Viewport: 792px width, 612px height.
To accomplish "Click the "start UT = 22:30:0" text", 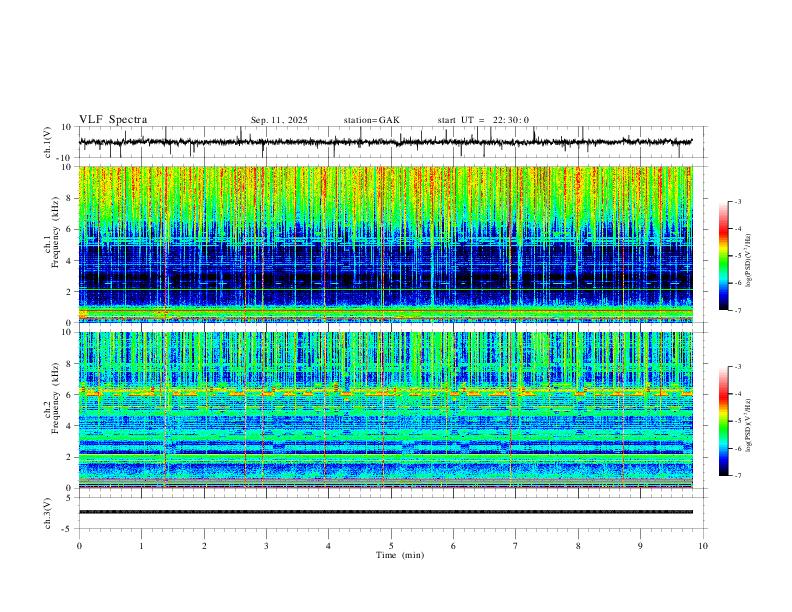I will 483,120.
